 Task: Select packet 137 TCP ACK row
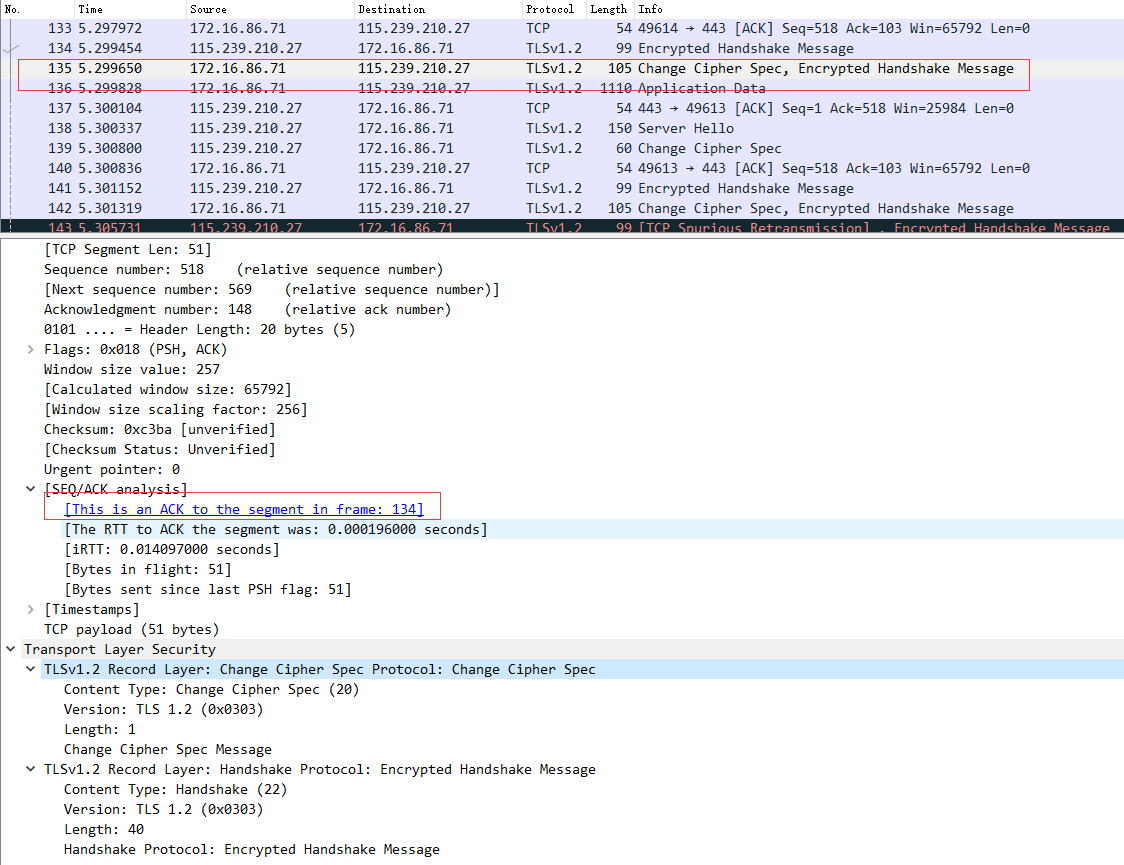[x=562, y=108]
